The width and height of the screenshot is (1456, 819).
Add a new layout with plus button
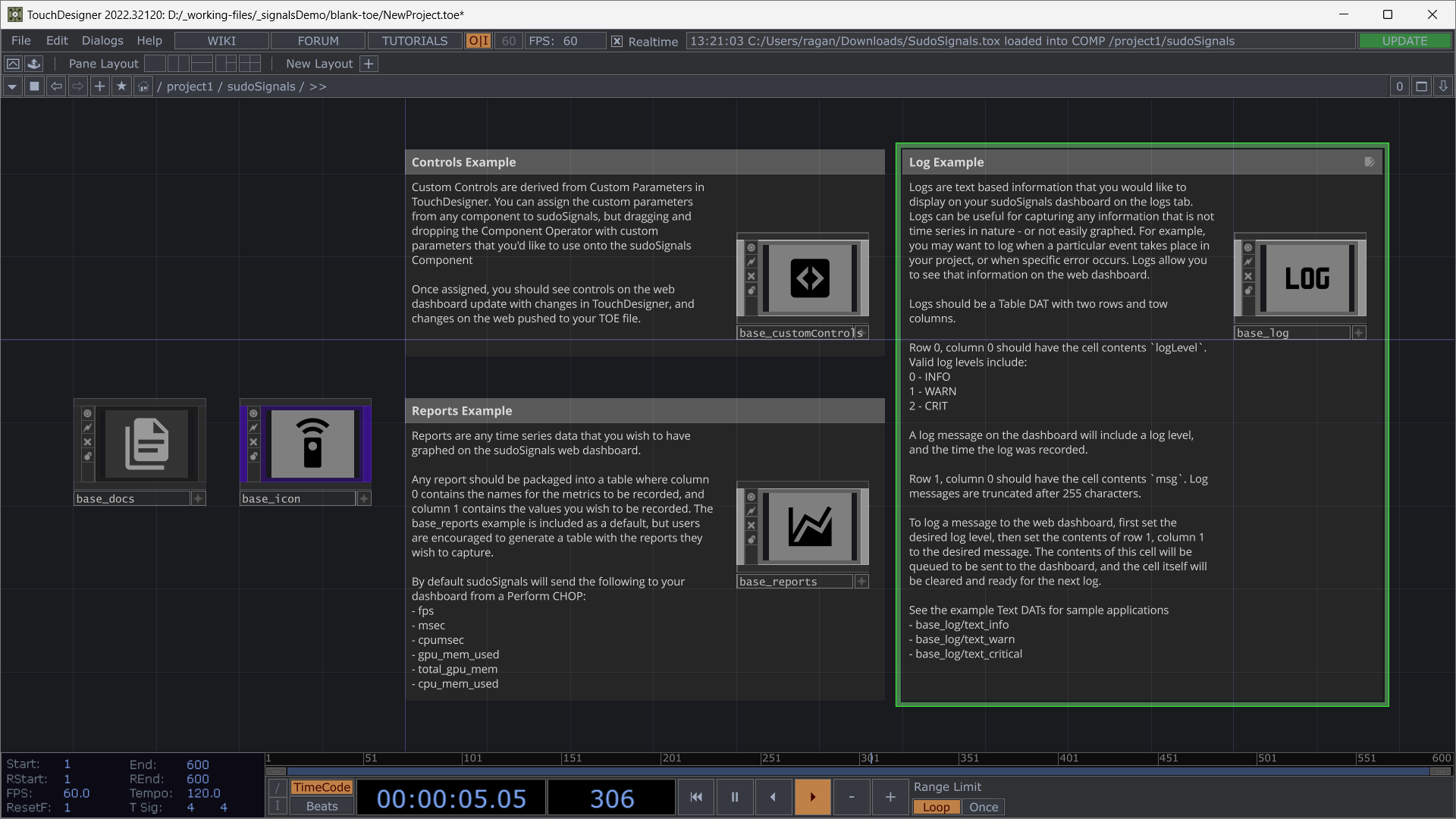point(369,64)
